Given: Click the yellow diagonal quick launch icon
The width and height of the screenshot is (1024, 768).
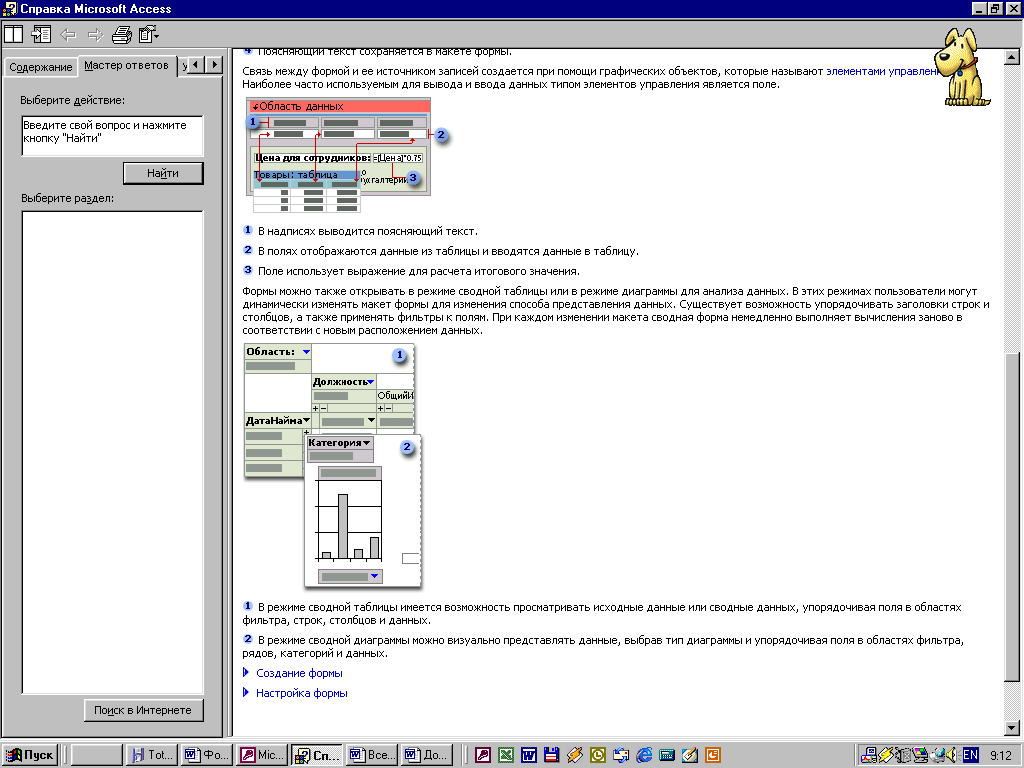Looking at the screenshot, I should click(575, 755).
